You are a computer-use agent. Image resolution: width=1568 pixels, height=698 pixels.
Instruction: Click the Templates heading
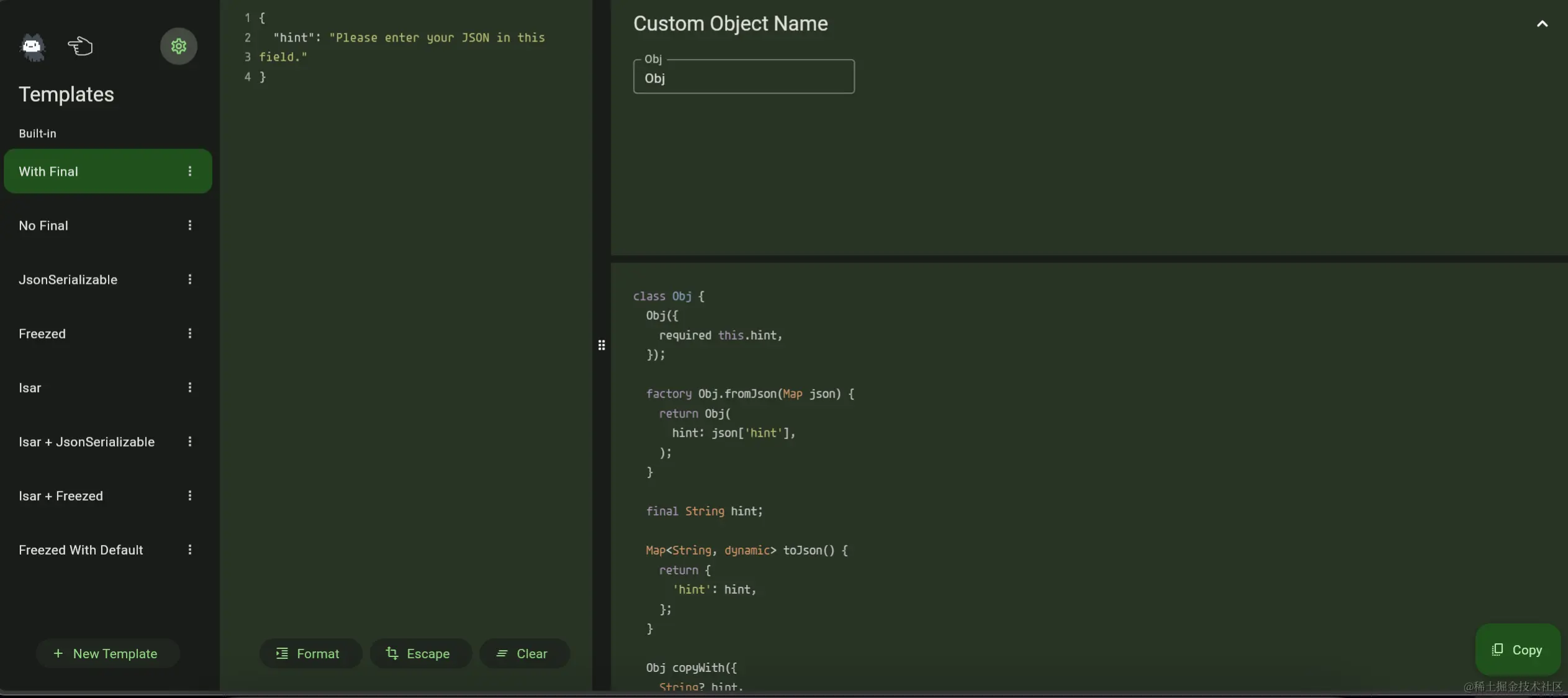coord(66,94)
